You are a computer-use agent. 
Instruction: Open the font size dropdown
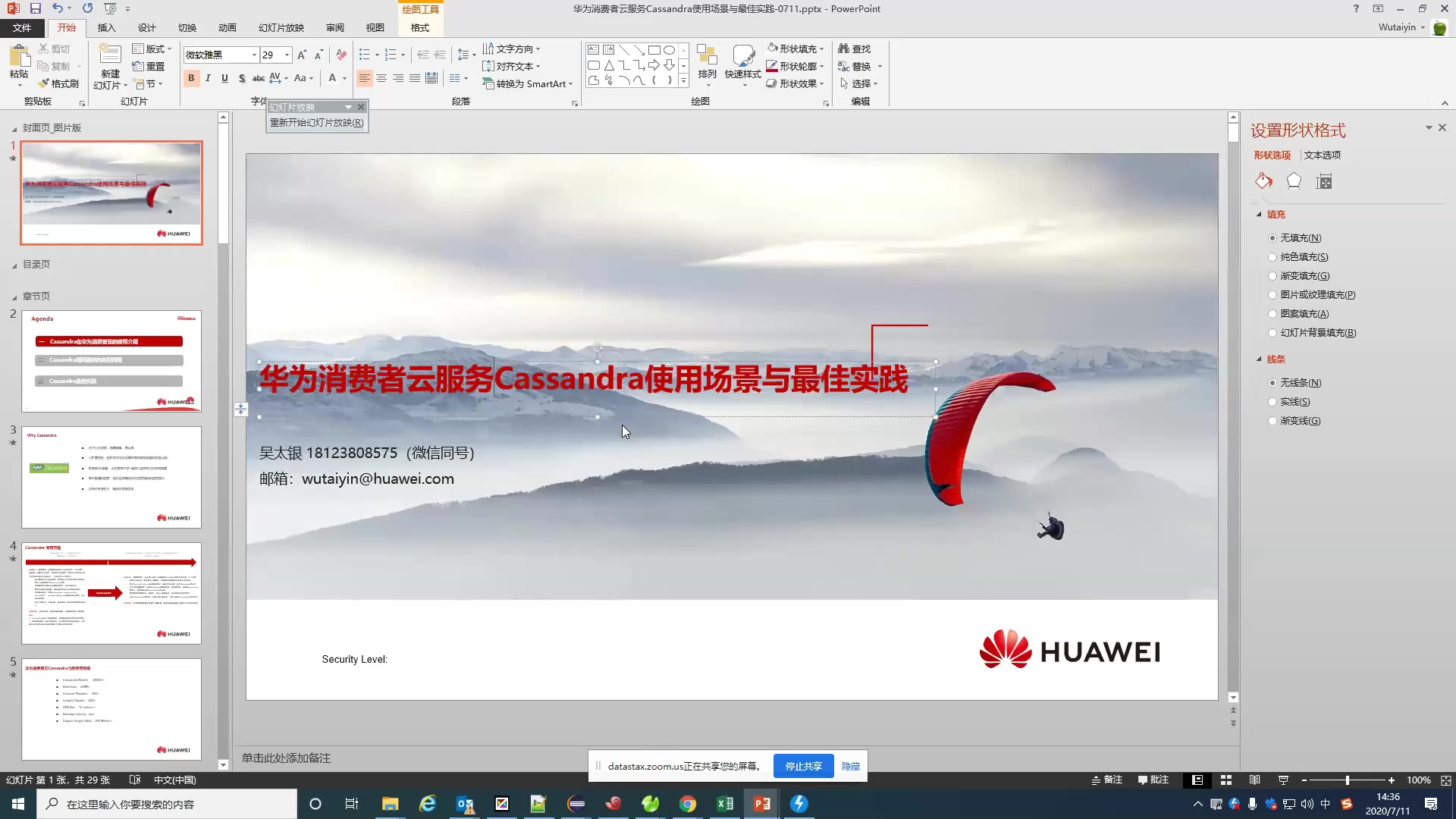[287, 55]
